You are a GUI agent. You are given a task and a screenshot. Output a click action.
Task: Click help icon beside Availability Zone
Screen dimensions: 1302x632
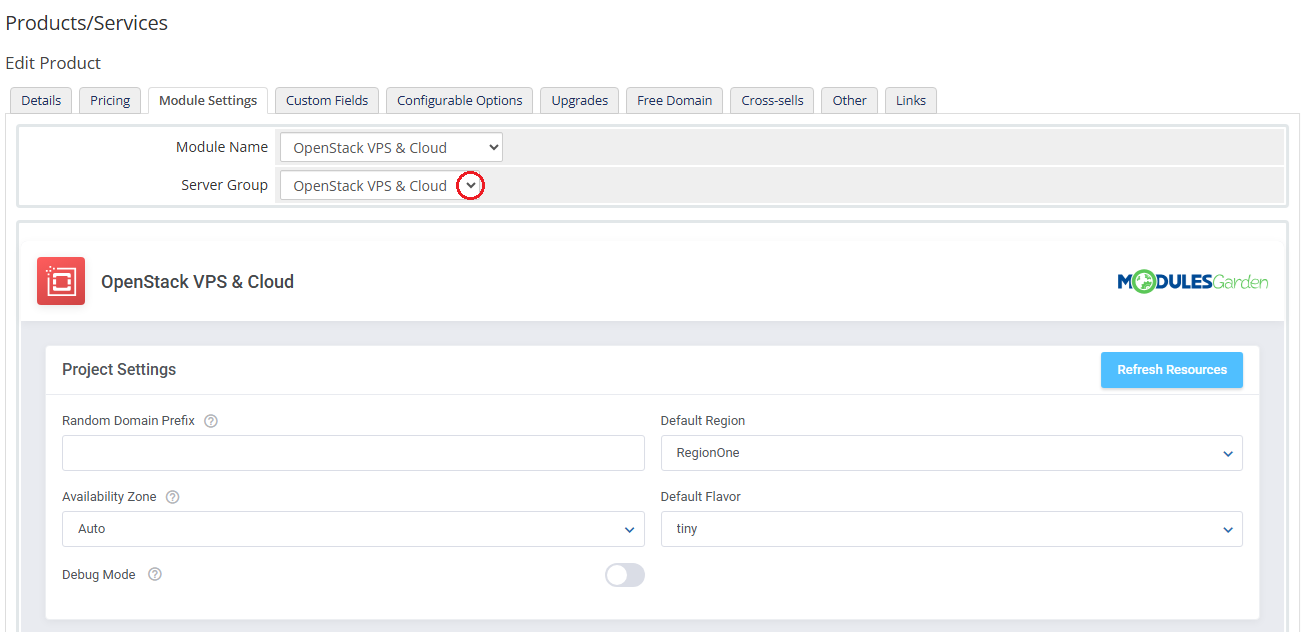(173, 497)
